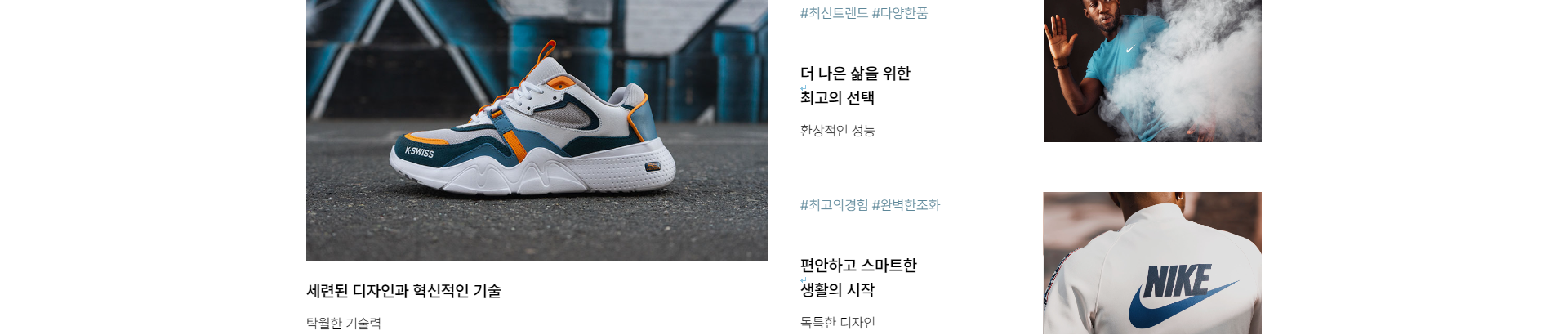Click the small return arrow before 최고의 선택
This screenshot has width=1568, height=335.
804,89
